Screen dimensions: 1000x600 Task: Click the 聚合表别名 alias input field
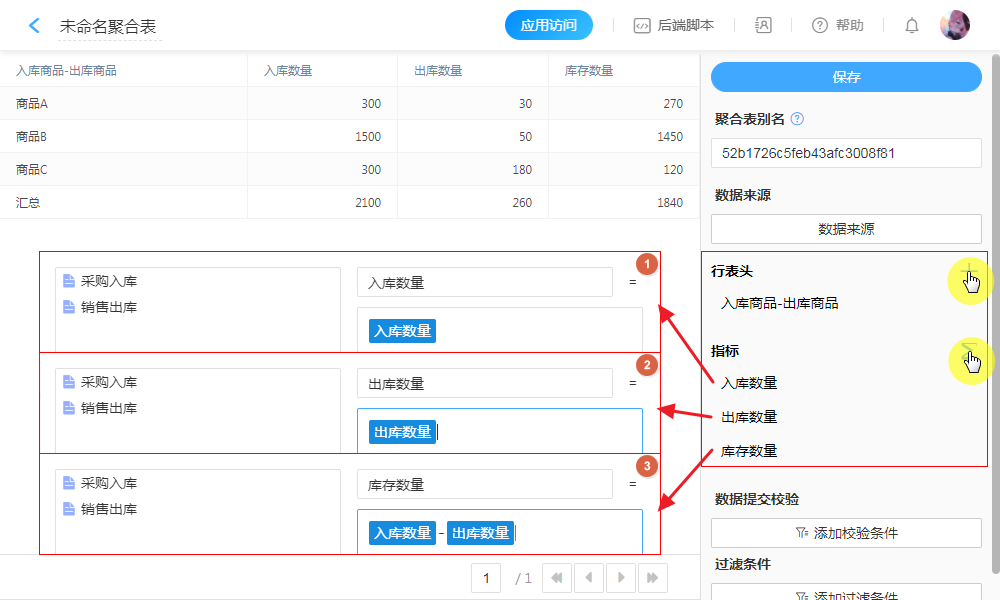pyautogui.click(x=846, y=153)
